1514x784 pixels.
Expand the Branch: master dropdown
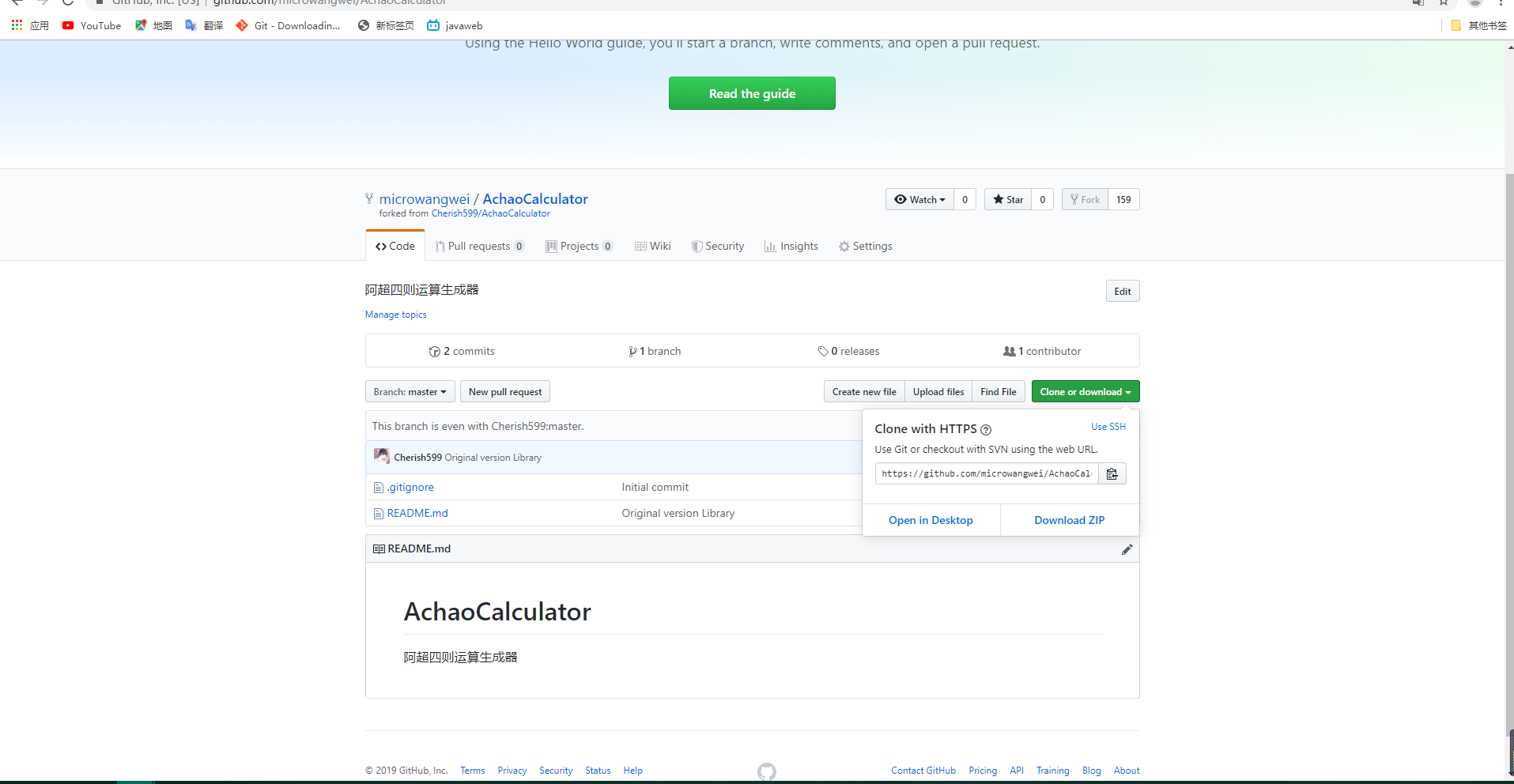pyautogui.click(x=410, y=392)
